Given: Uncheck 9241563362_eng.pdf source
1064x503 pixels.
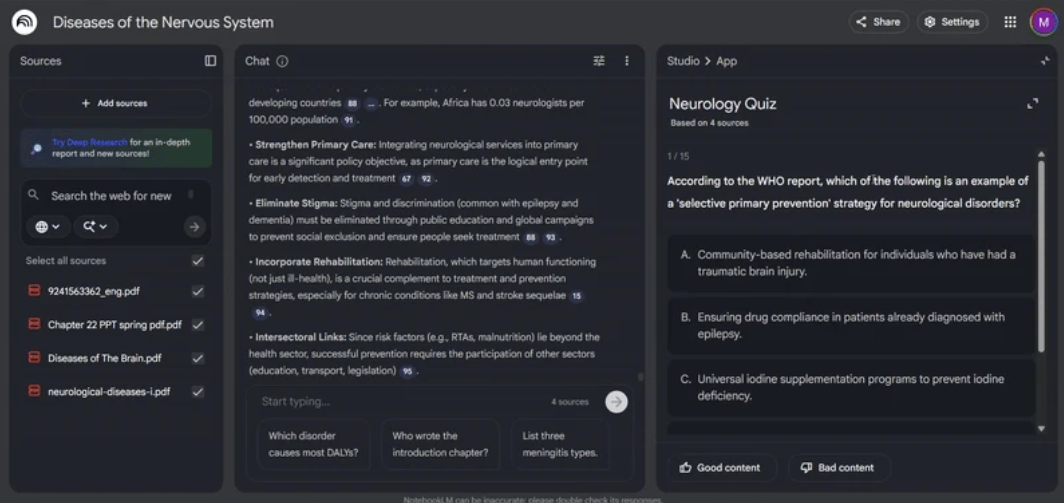Looking at the screenshot, I should pos(198,292).
